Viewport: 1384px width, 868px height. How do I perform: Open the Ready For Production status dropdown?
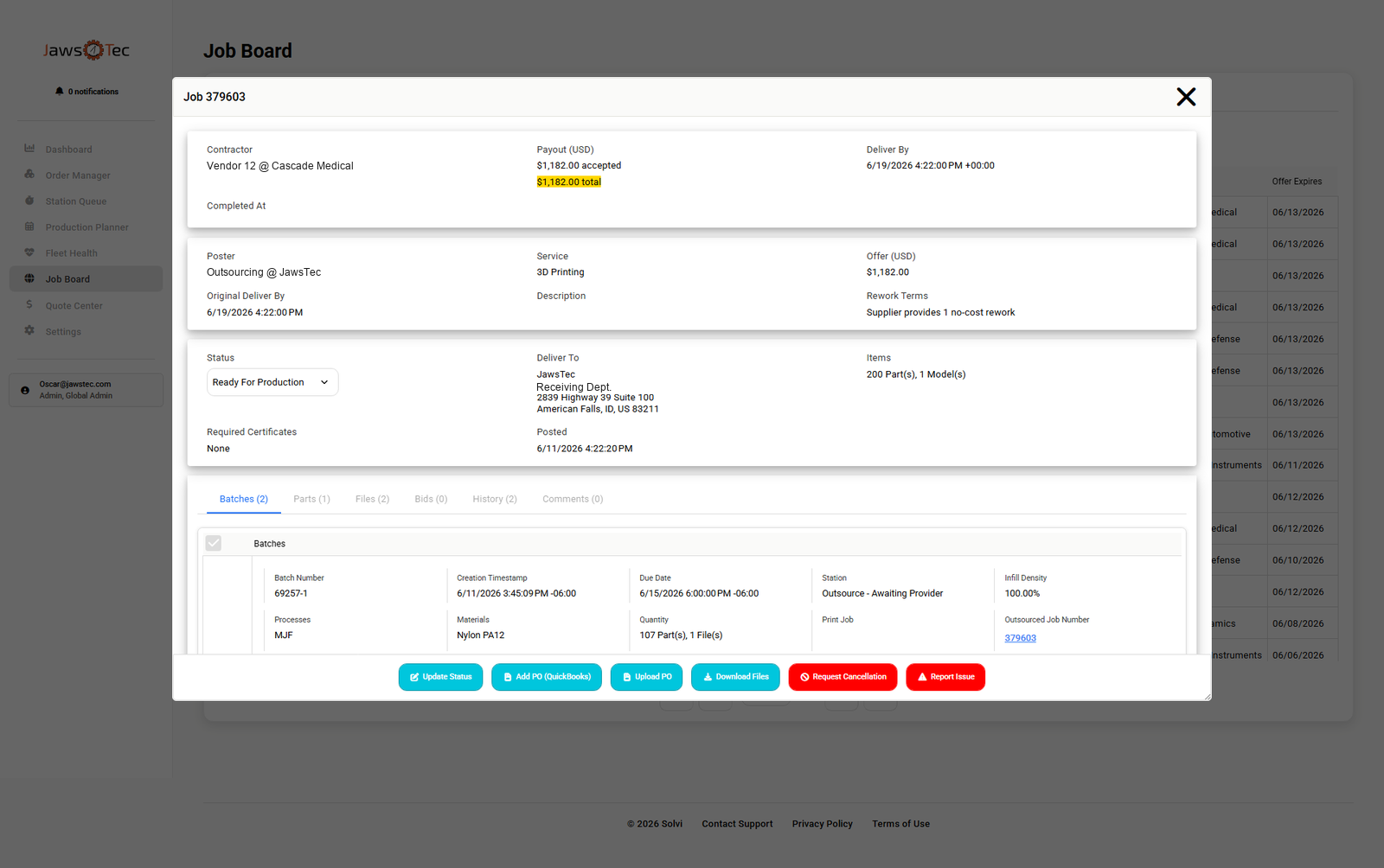pyautogui.click(x=272, y=382)
